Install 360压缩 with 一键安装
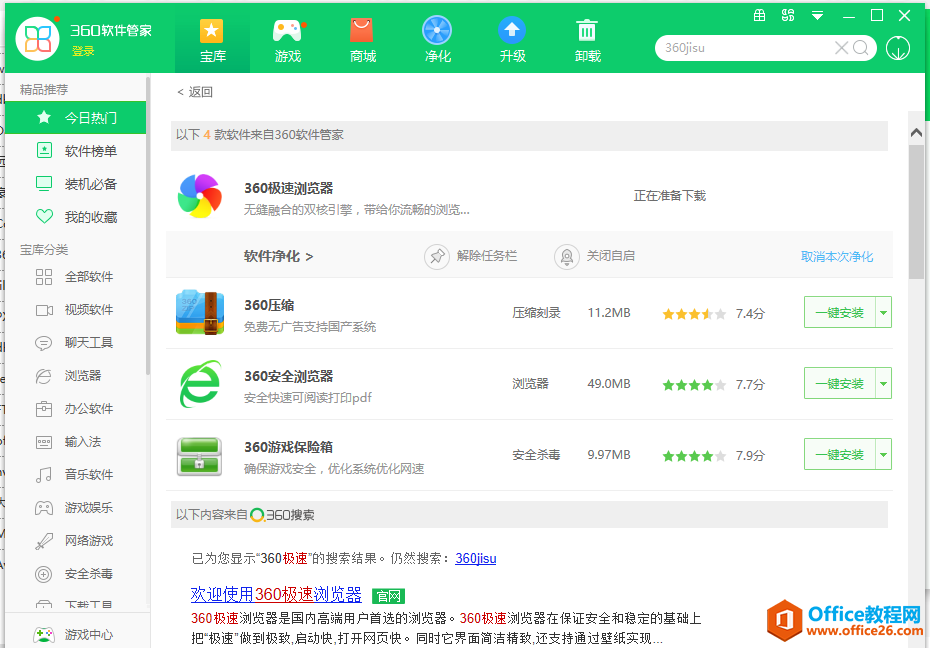The height and width of the screenshot is (648, 930). (839, 312)
